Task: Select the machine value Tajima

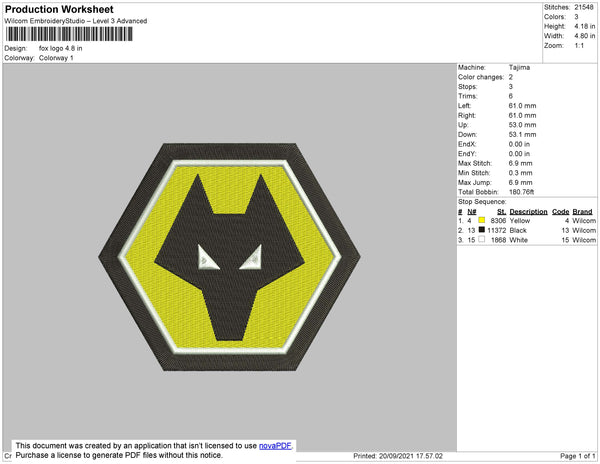Action: pyautogui.click(x=519, y=67)
